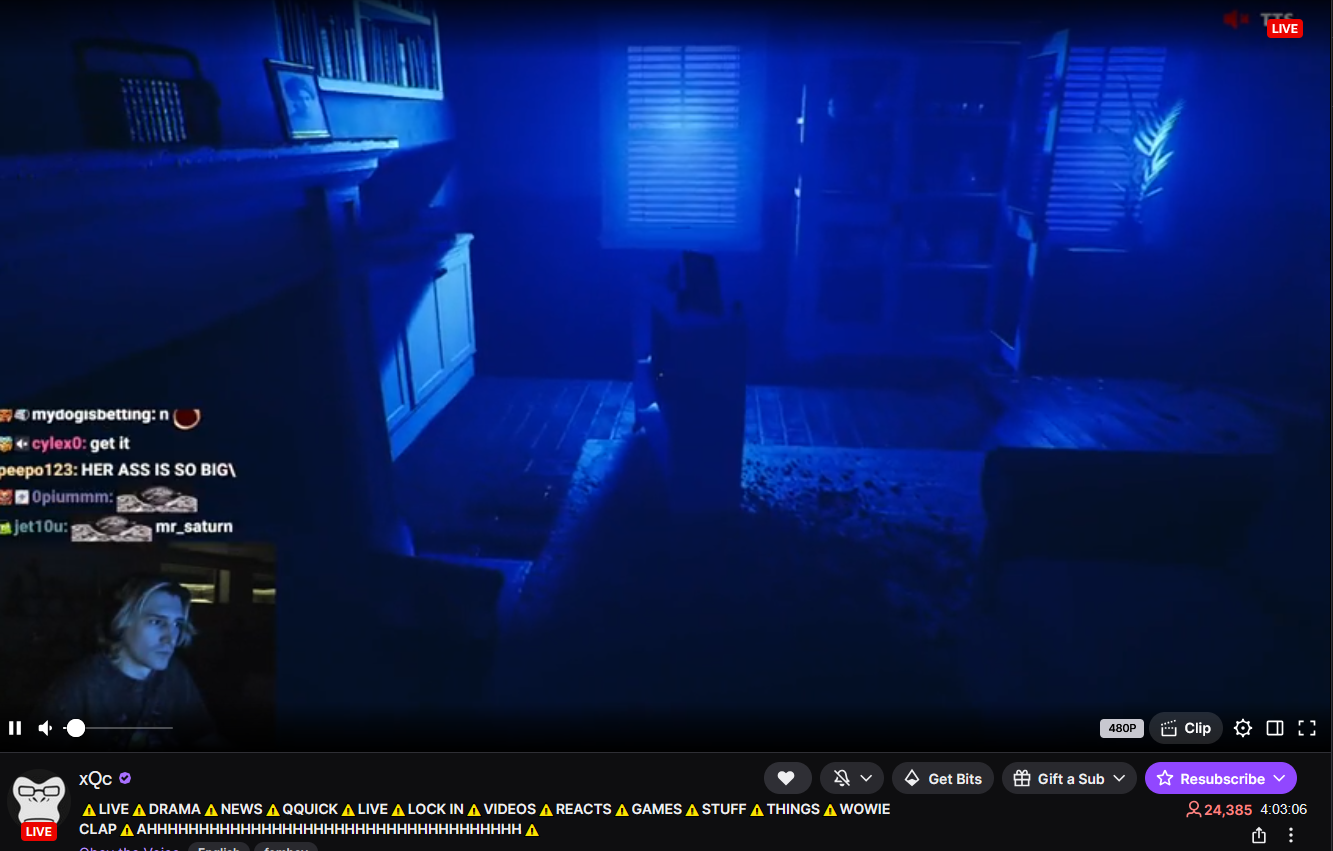
Task: Adjust the player volume slider
Action: (118, 728)
